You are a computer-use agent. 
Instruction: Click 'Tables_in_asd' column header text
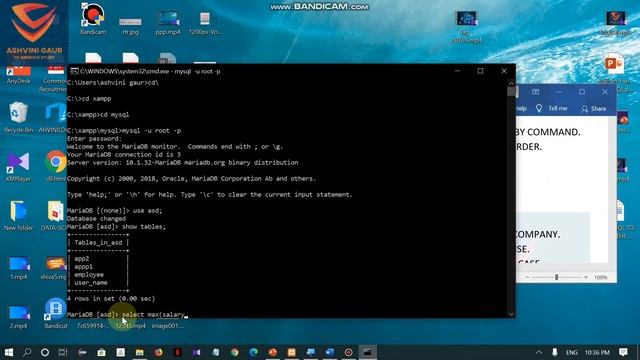tap(98, 242)
